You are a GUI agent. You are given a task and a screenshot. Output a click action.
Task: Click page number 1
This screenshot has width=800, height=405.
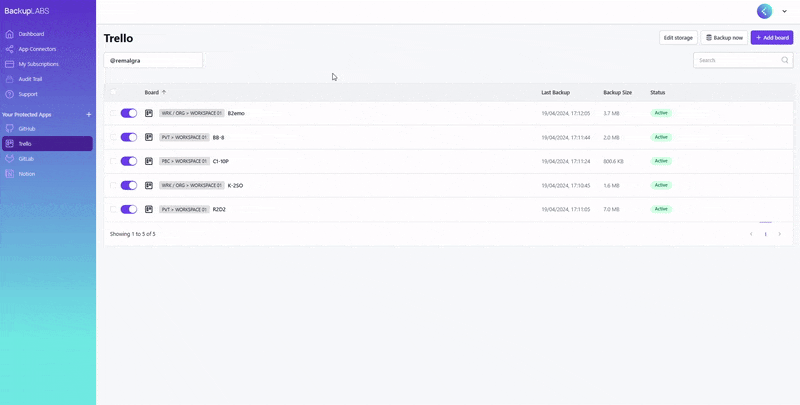tap(765, 234)
